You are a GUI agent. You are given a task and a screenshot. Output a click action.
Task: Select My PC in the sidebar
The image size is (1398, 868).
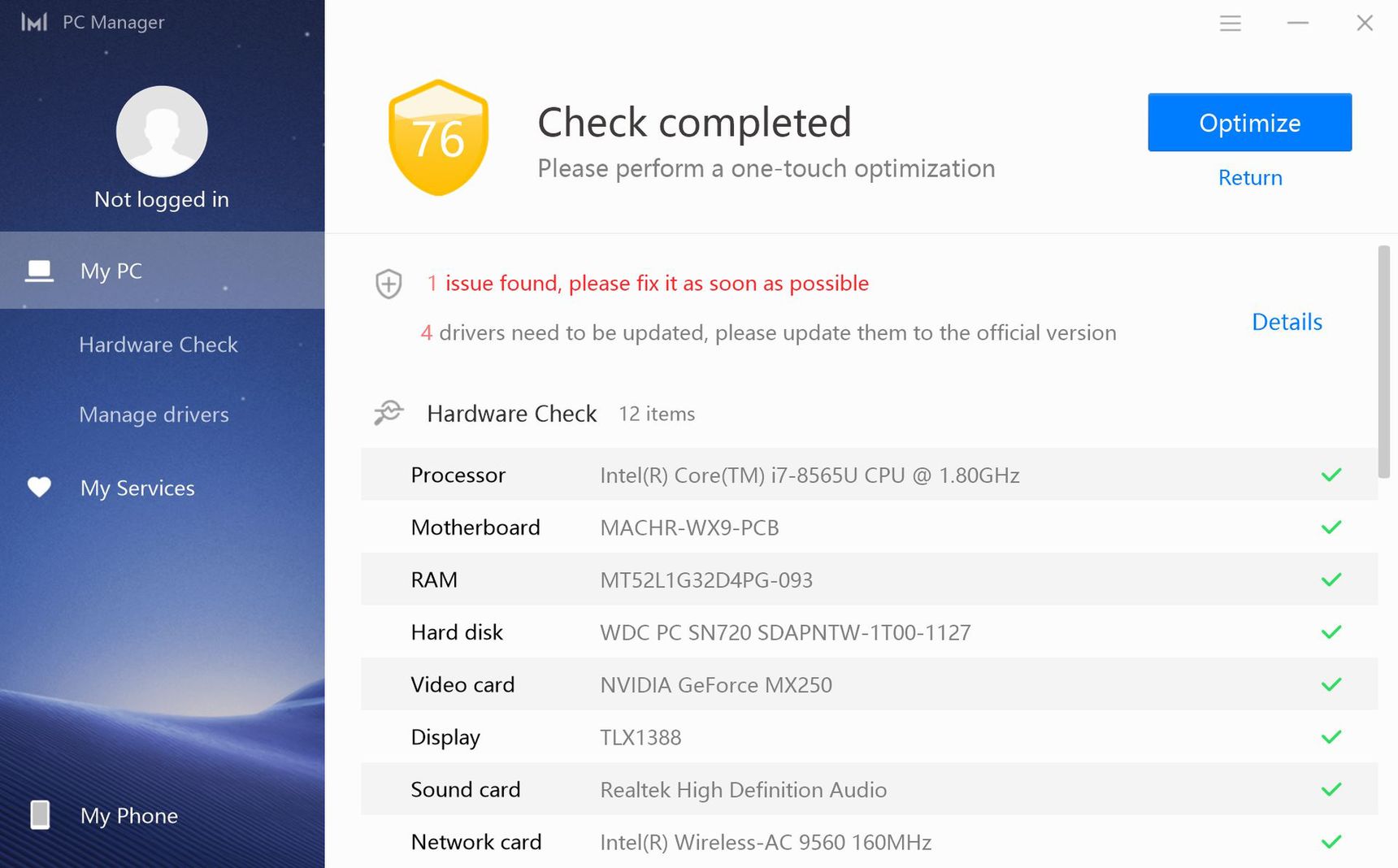(162, 271)
